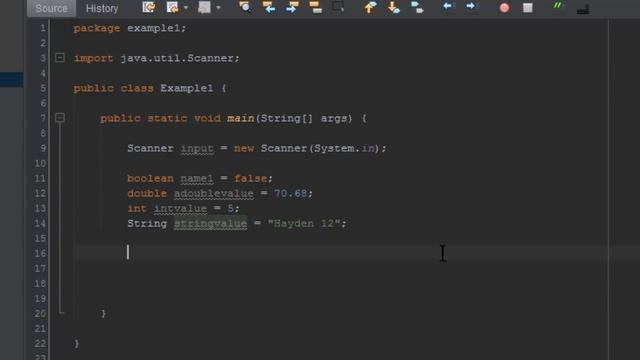Viewport: 640px width, 360px height.
Task: Click the class name 'Example1' on line 5
Action: pyautogui.click(x=187, y=88)
